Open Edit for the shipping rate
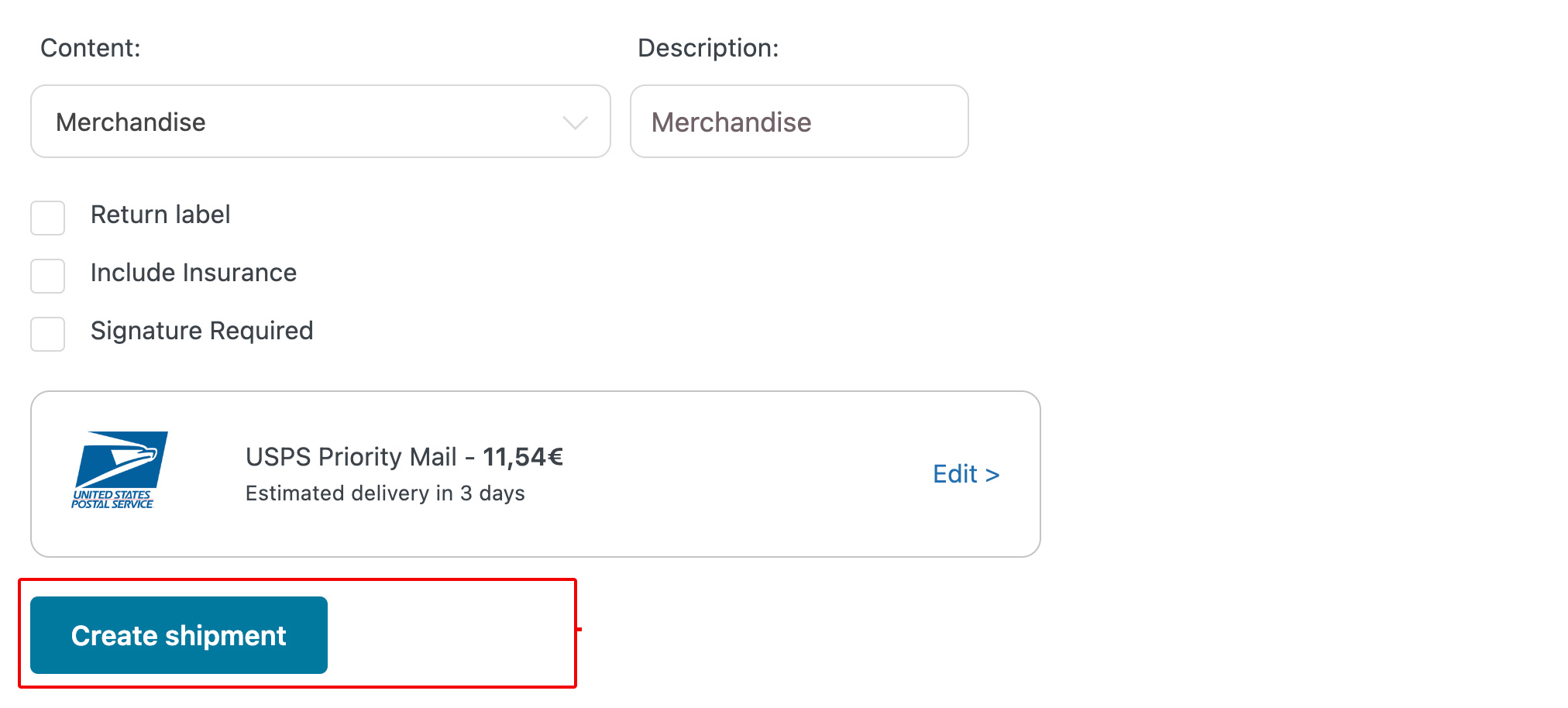Image resolution: width=1568 pixels, height=708 pixels. point(965,474)
